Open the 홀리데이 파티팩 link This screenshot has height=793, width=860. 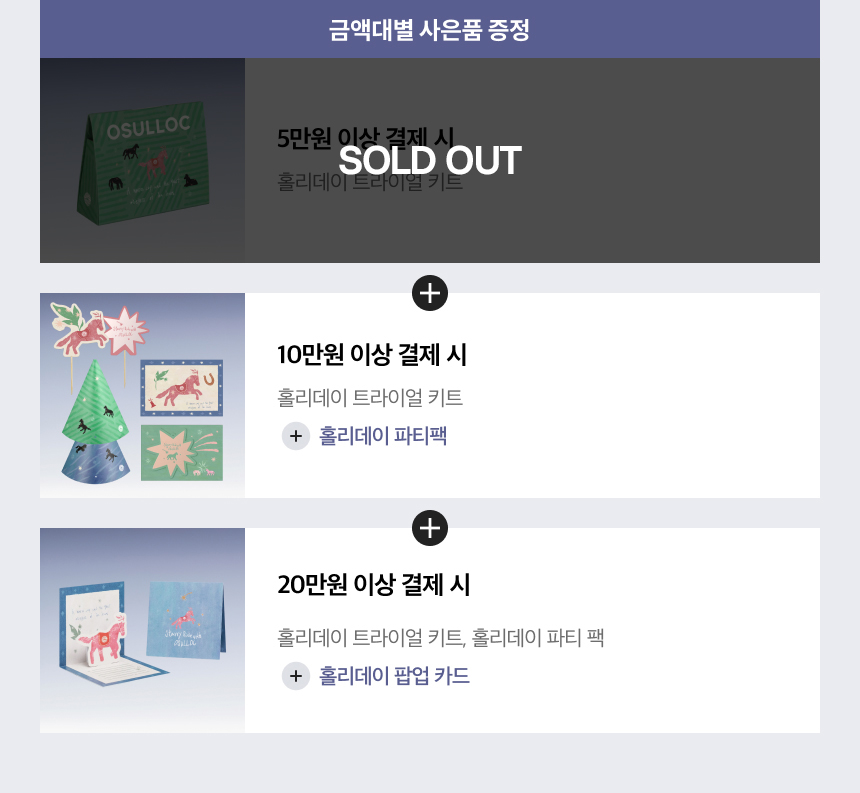[x=383, y=436]
